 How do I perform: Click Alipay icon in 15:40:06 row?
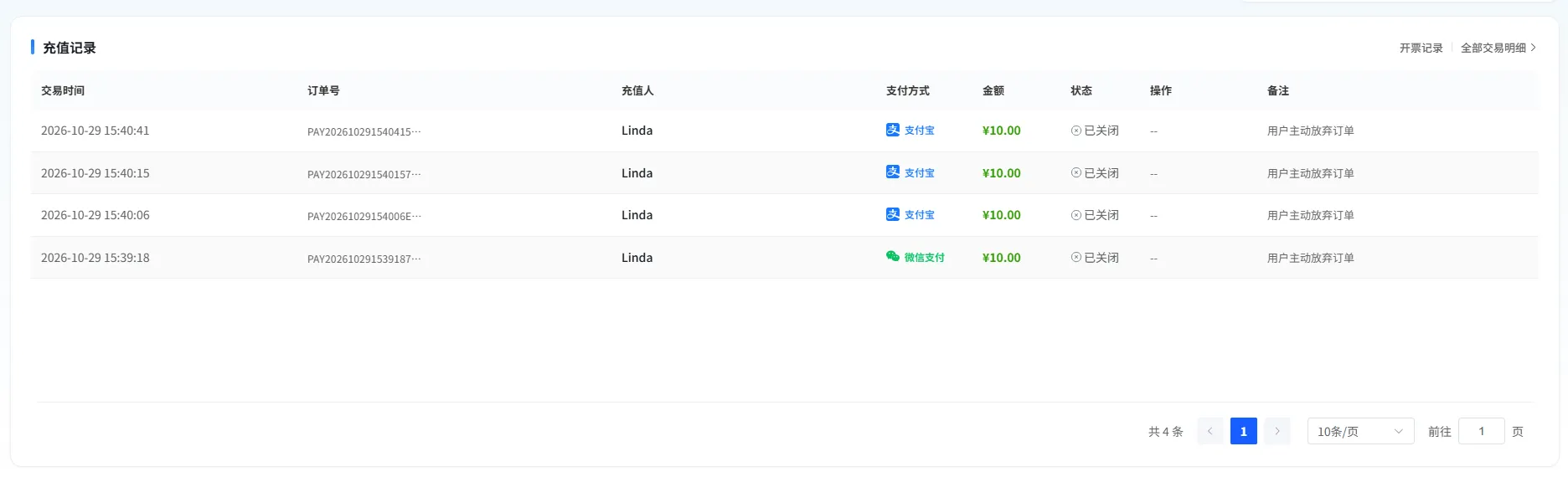(x=893, y=214)
